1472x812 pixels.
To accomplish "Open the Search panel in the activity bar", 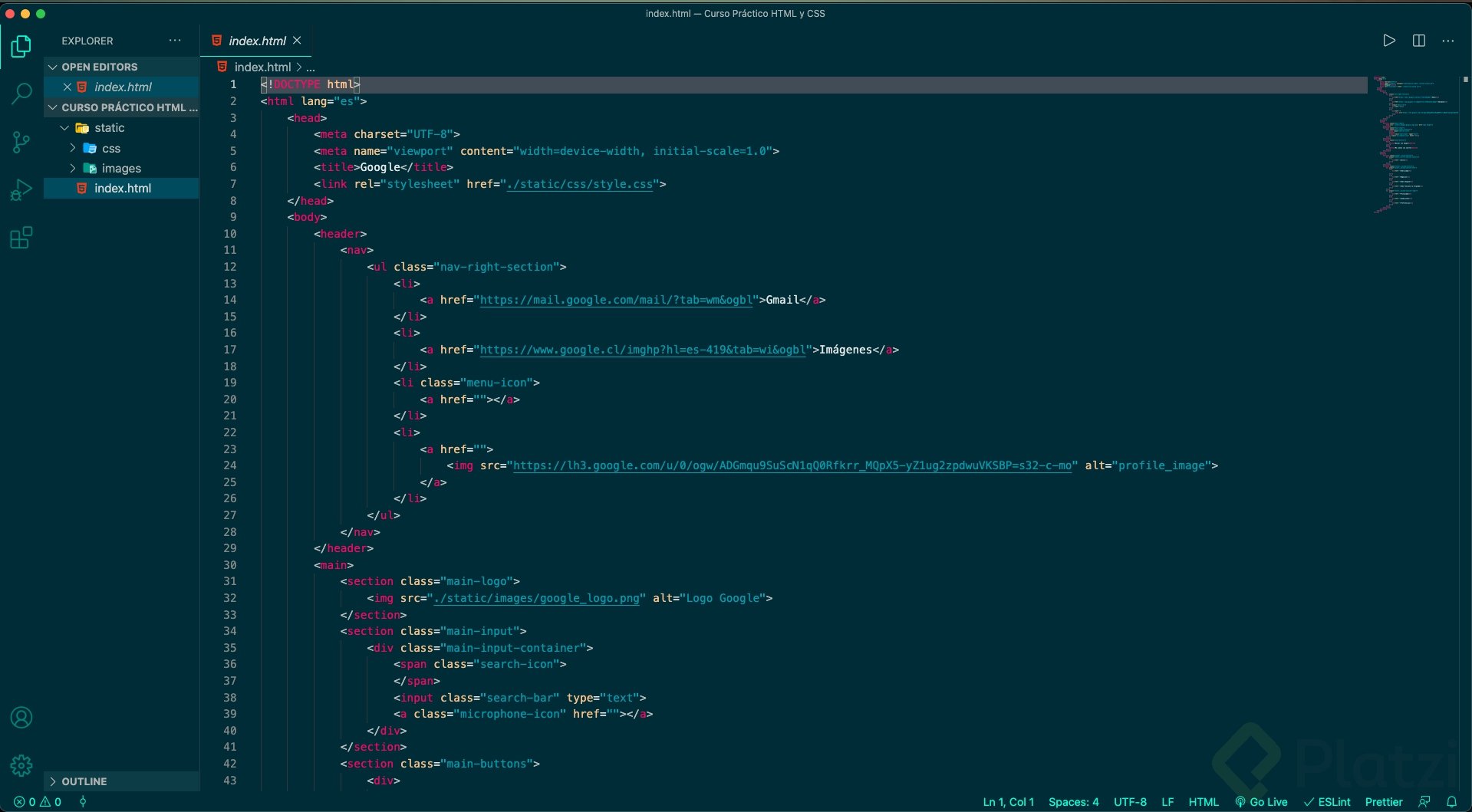I will pos(21,94).
